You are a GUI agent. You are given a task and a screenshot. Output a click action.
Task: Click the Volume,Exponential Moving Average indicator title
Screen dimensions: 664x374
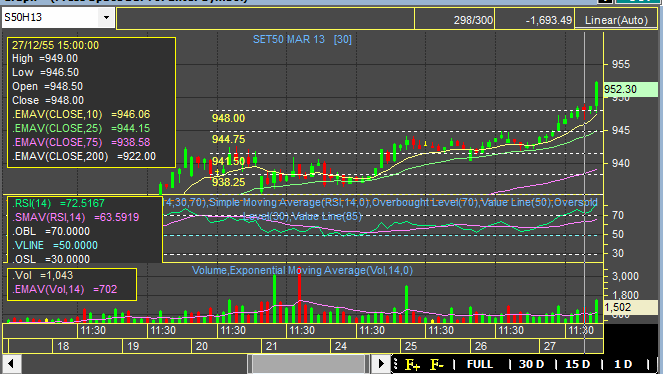click(x=302, y=270)
